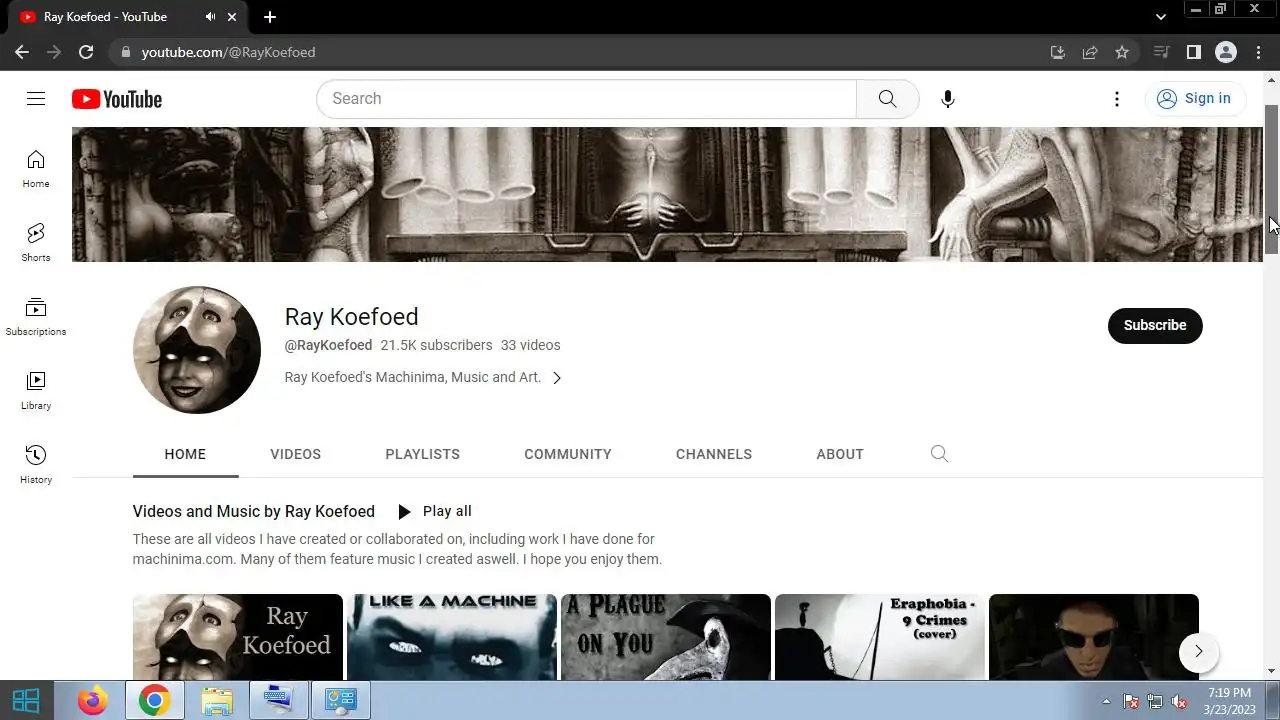Switch to the HOME channel tab

(185, 454)
